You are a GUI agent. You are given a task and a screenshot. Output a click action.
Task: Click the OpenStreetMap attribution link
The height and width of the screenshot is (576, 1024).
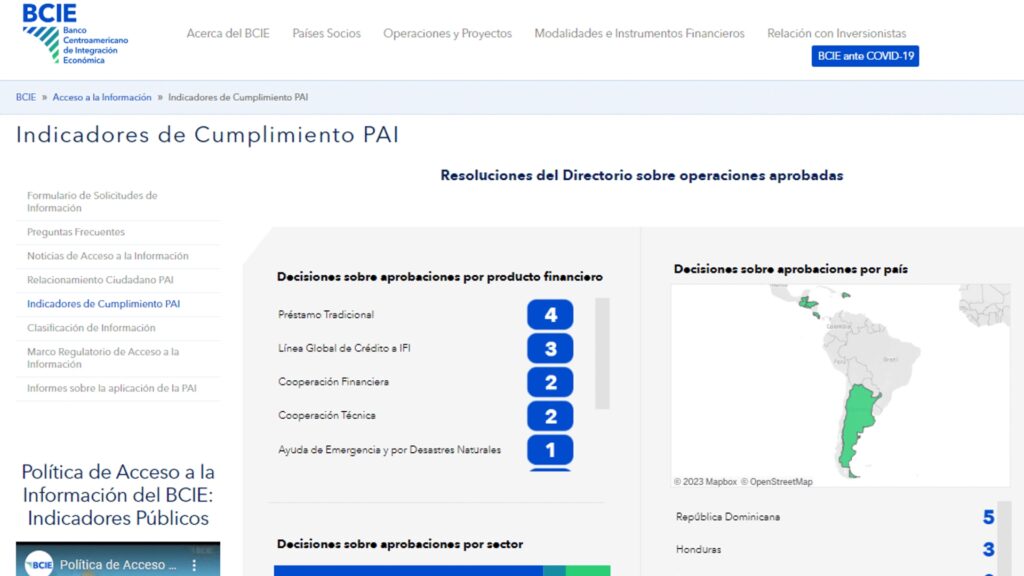click(780, 481)
